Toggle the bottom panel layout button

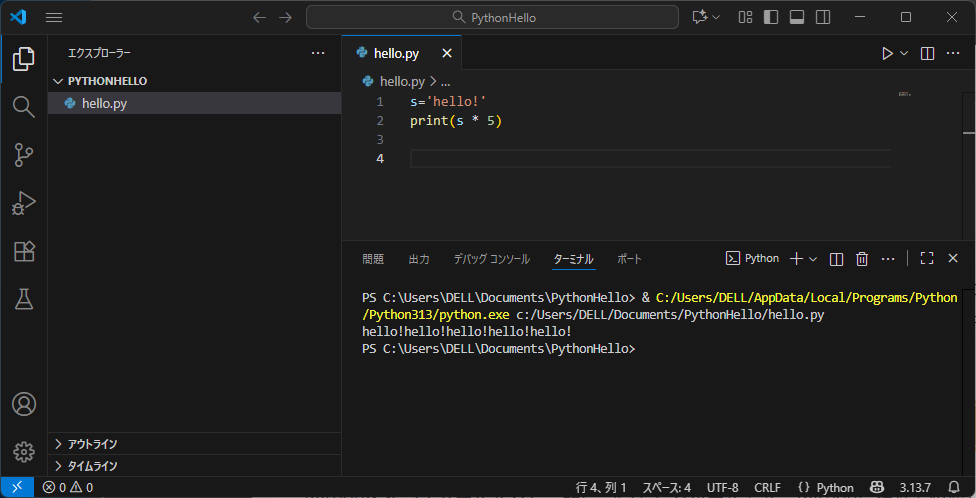click(797, 17)
